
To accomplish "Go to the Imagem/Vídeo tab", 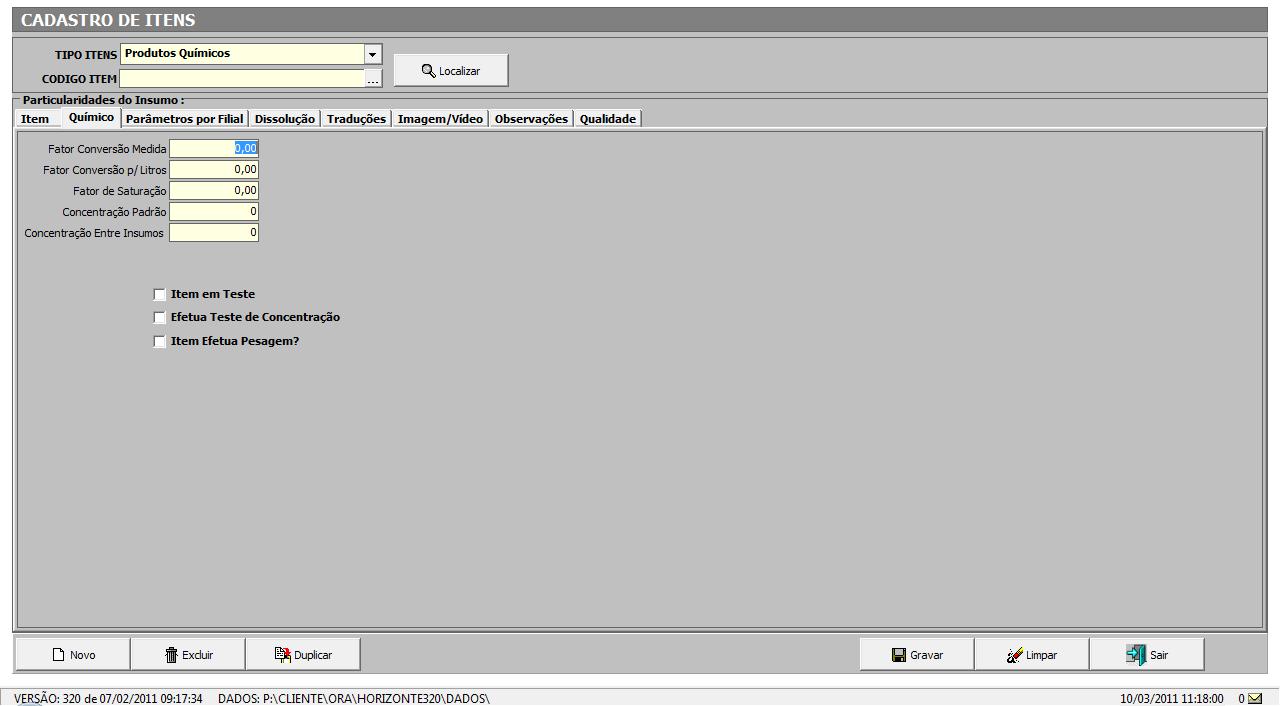I will point(440,119).
